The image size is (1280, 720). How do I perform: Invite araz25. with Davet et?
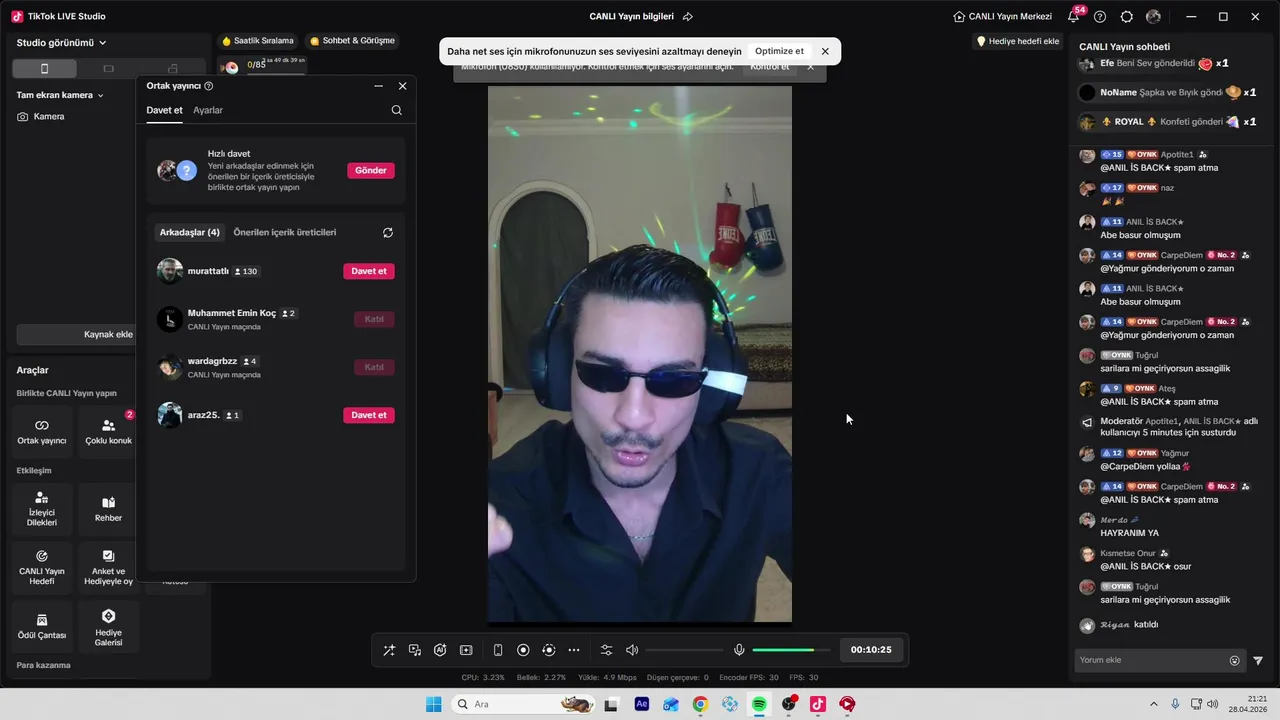pyautogui.click(x=369, y=415)
